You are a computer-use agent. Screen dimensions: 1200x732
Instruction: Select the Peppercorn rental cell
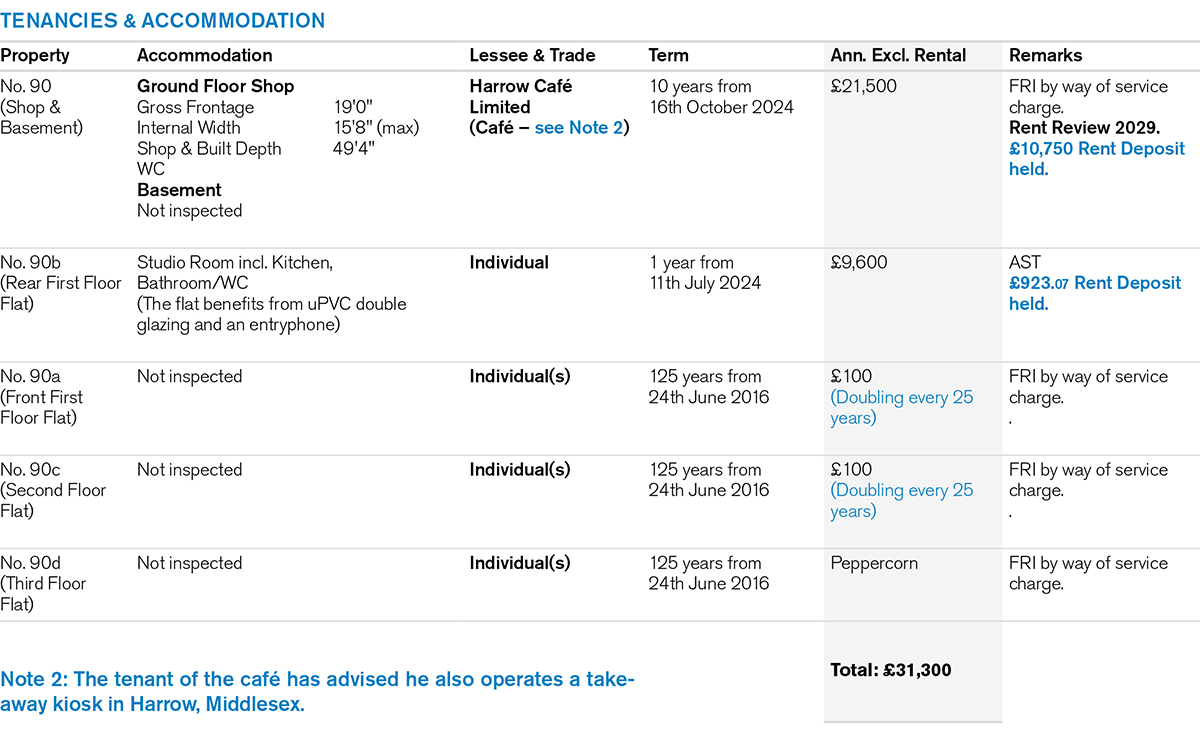[x=873, y=563]
